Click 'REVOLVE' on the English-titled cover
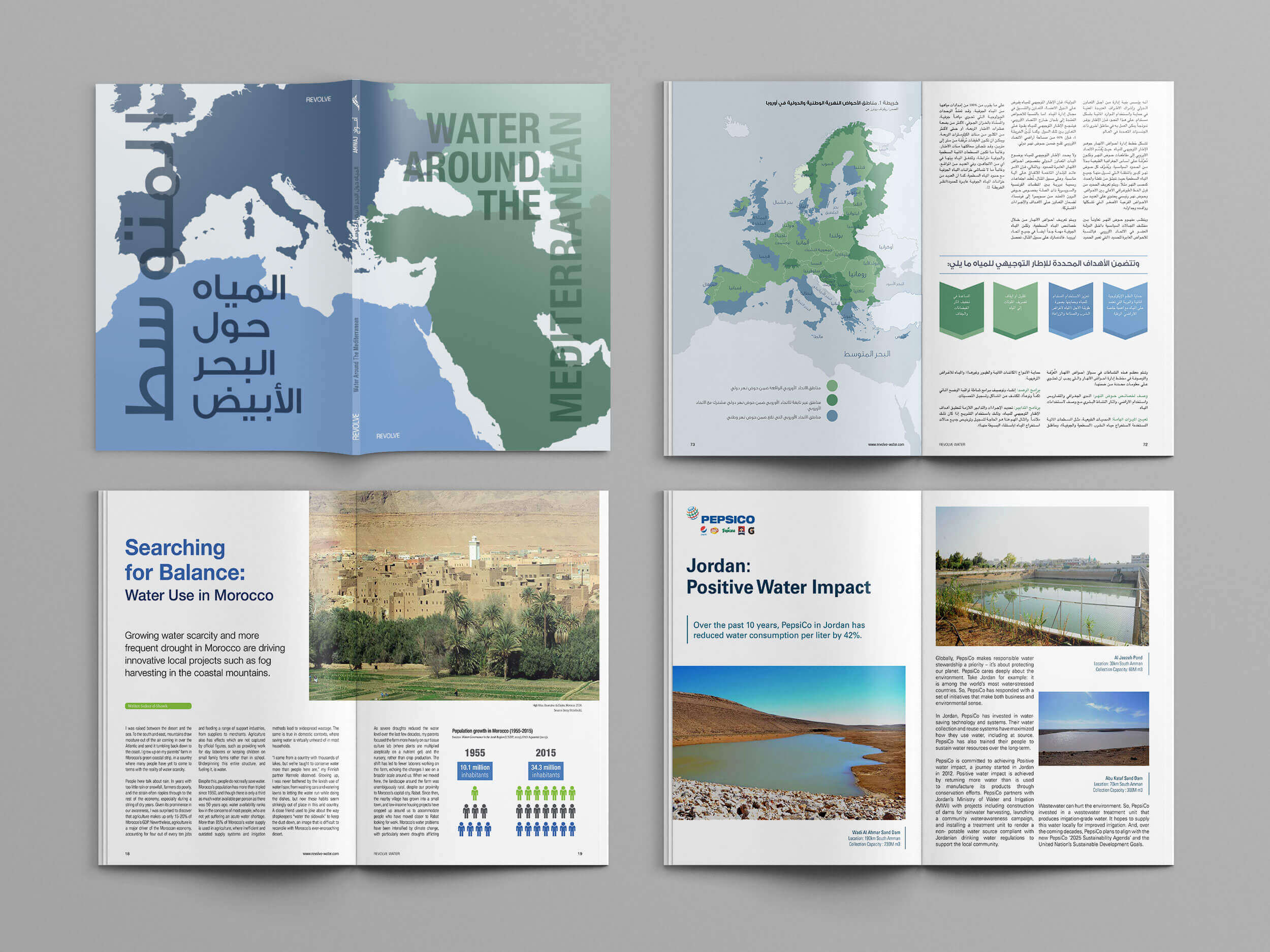The image size is (1270, 952). (x=388, y=436)
